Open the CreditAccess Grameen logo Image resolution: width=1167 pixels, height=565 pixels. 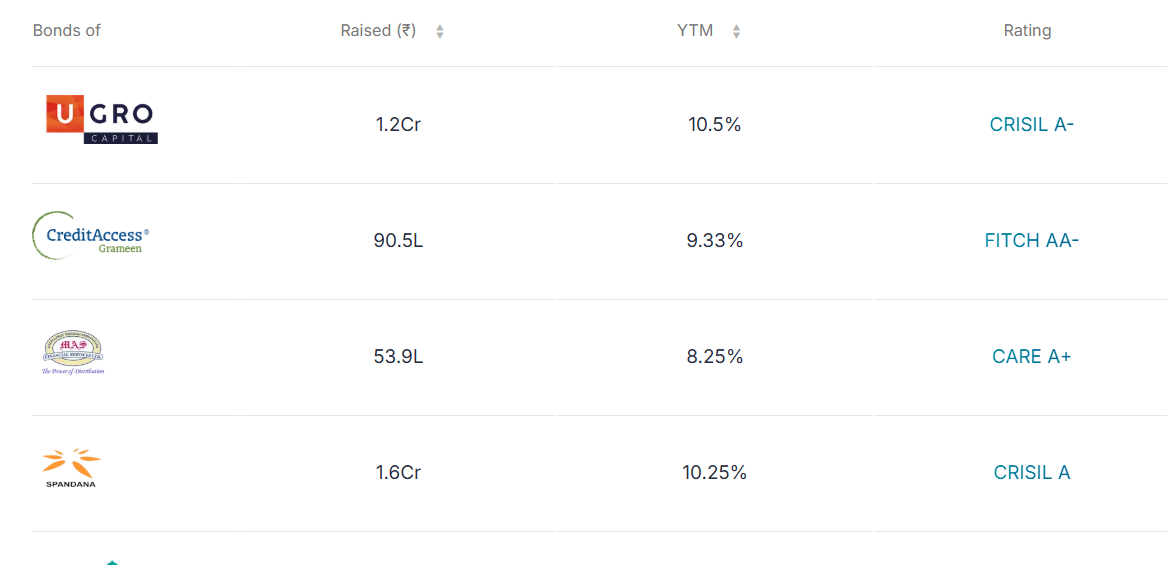(92, 235)
